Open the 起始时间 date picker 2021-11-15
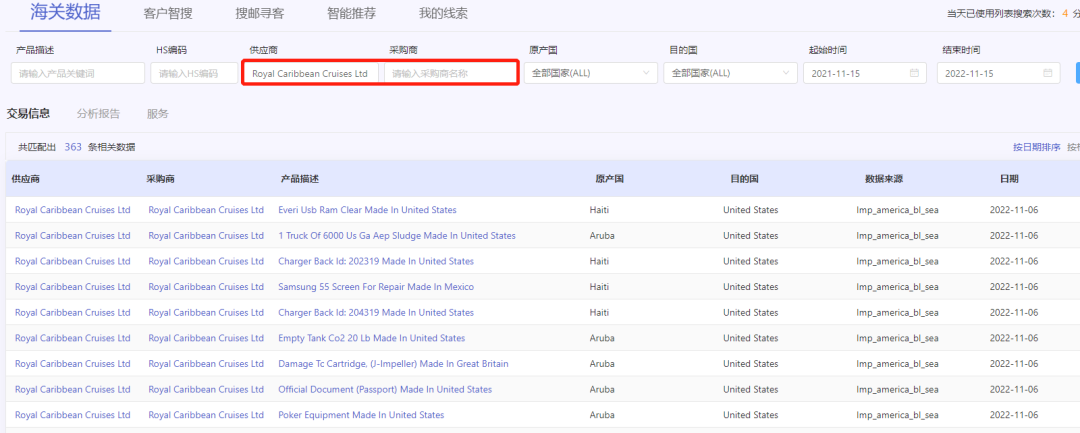 coord(865,73)
